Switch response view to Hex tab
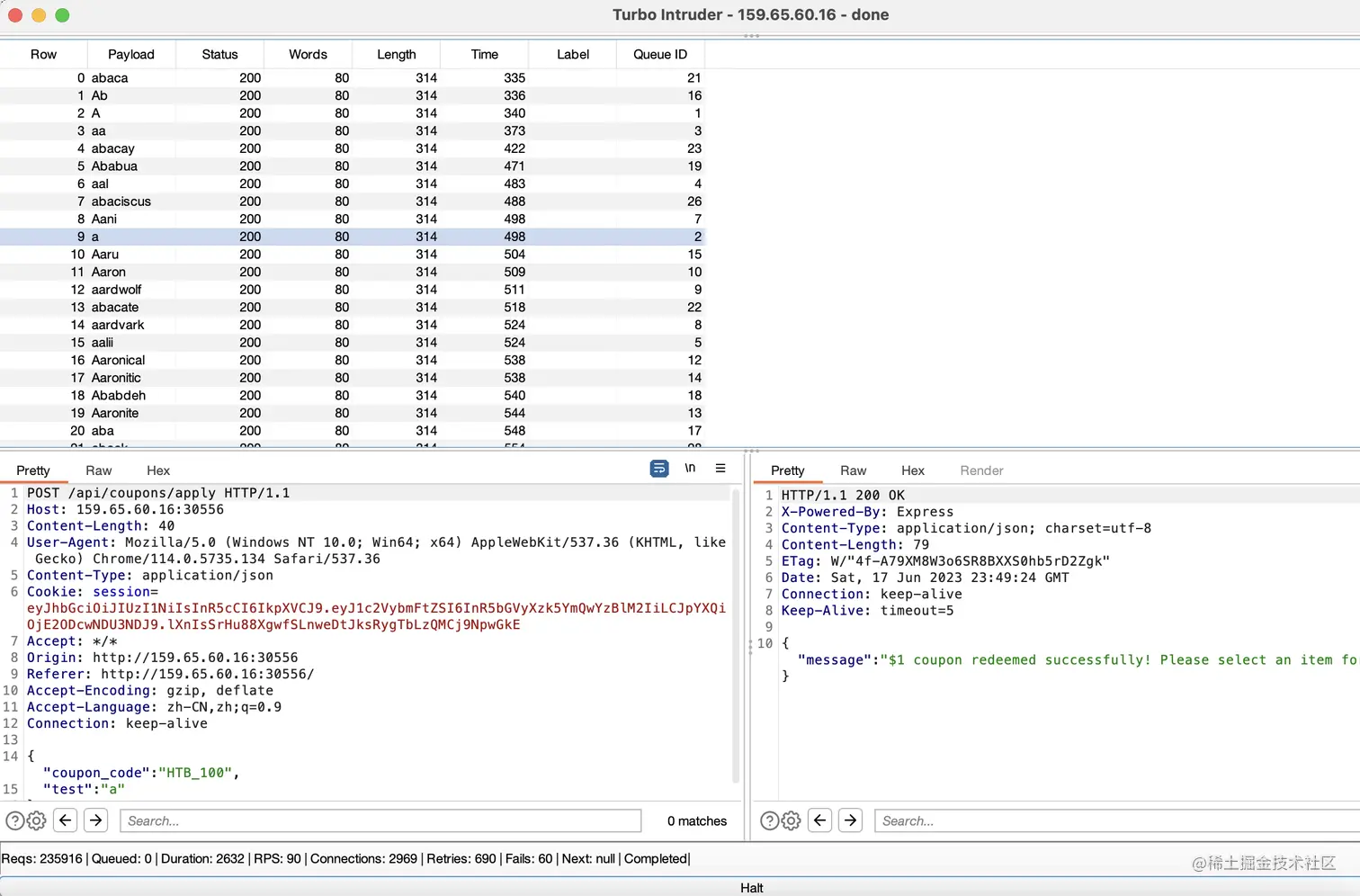Image resolution: width=1360 pixels, height=896 pixels. 913,470
